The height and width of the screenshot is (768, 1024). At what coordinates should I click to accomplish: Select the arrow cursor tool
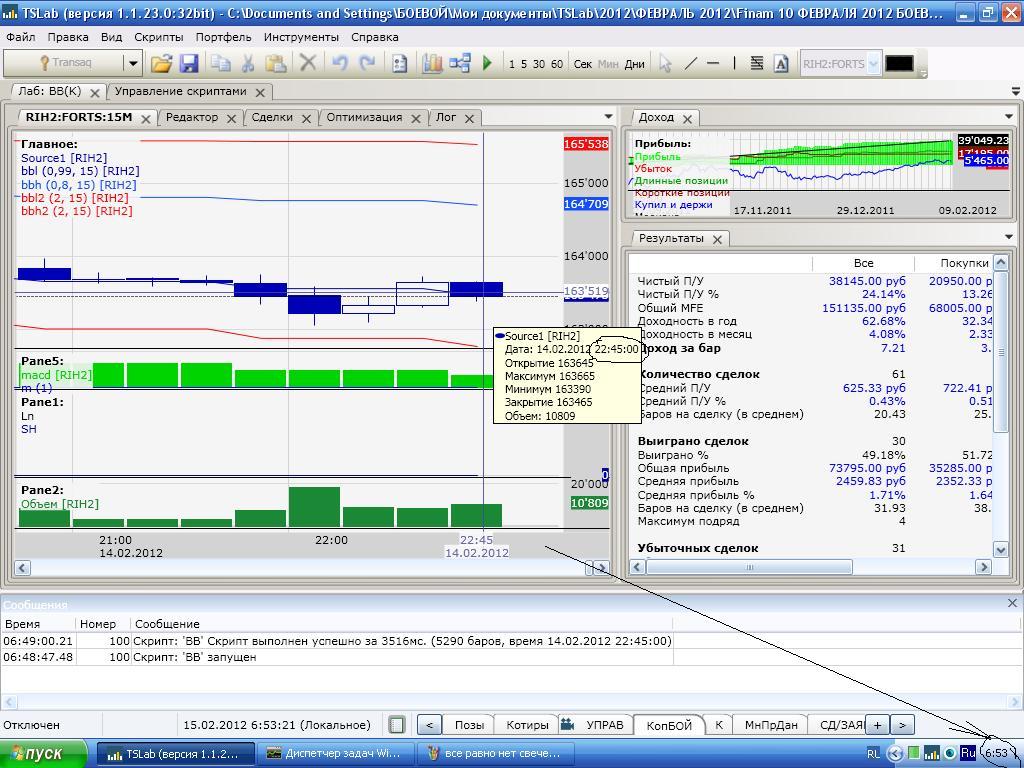pos(665,63)
